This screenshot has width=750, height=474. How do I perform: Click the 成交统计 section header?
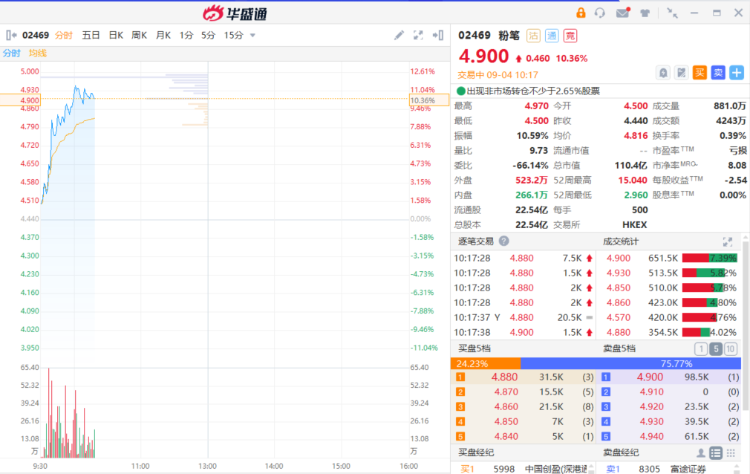(x=620, y=241)
